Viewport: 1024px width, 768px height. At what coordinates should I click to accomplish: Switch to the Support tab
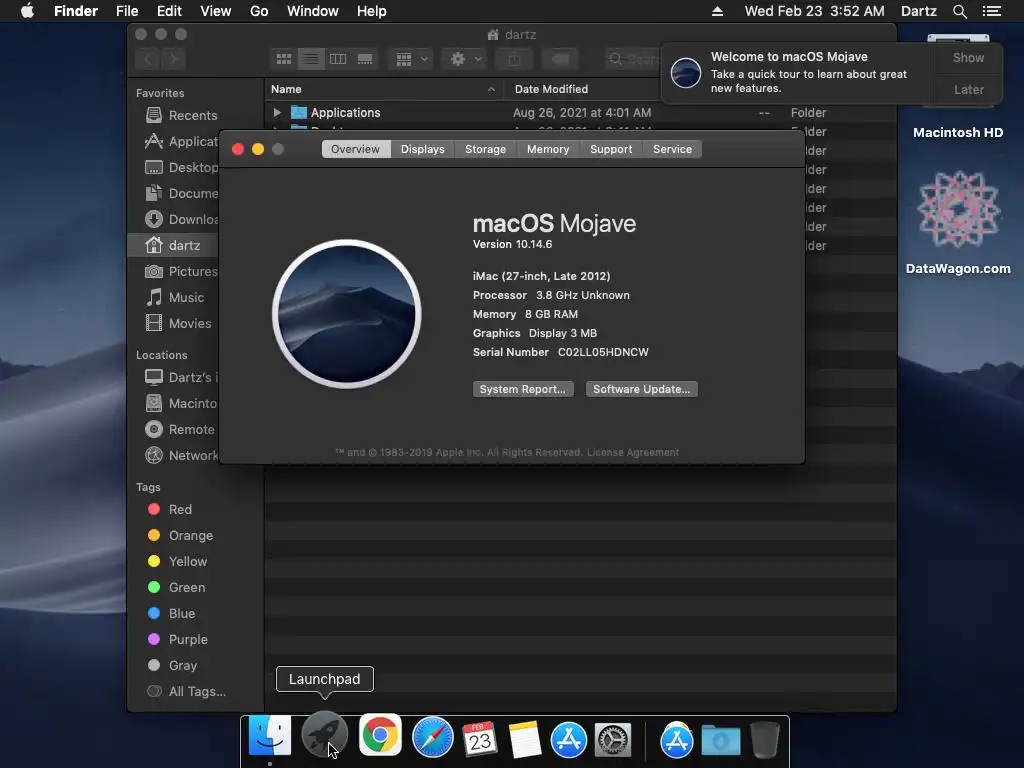coord(611,149)
